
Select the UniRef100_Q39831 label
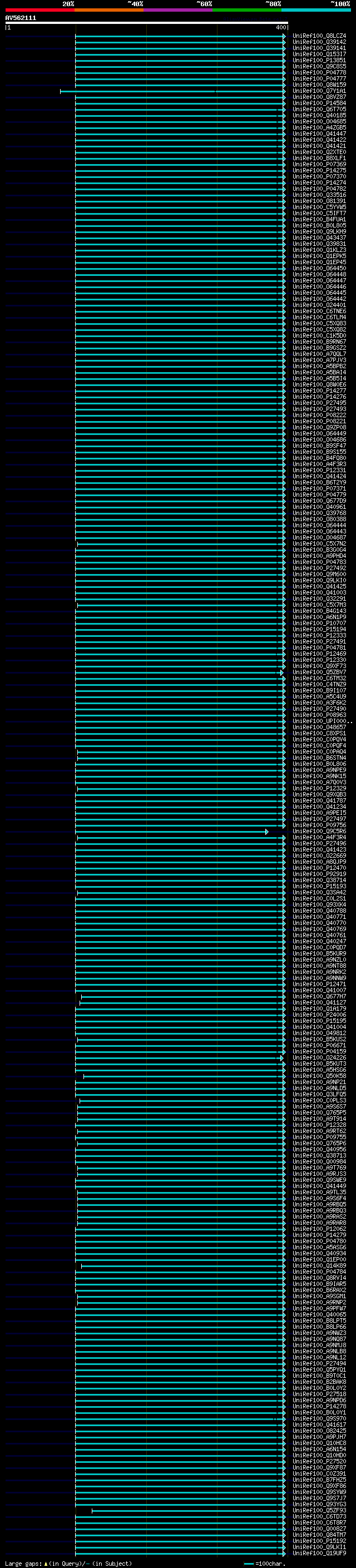tap(319, 244)
